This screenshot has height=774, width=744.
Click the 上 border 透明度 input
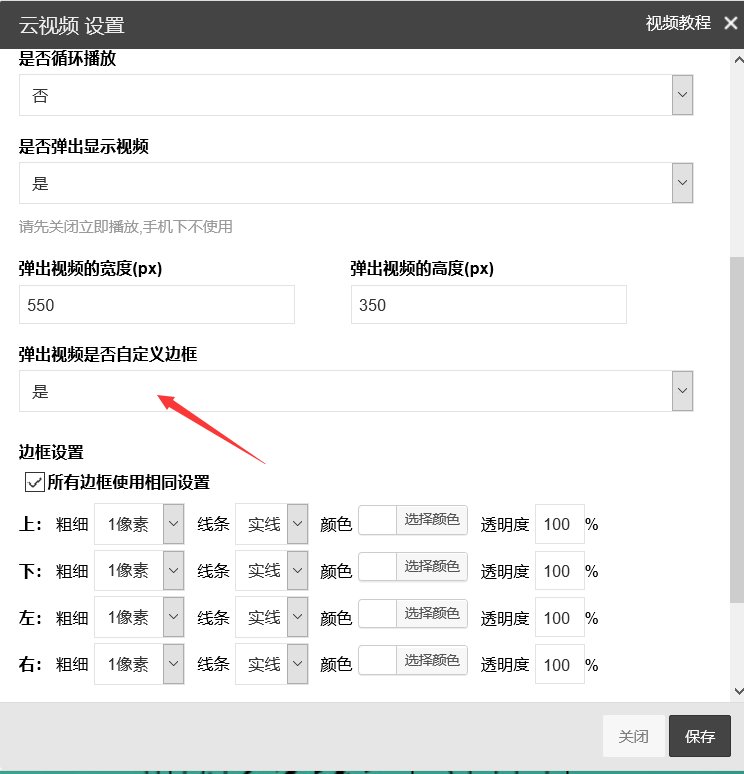tap(560, 524)
